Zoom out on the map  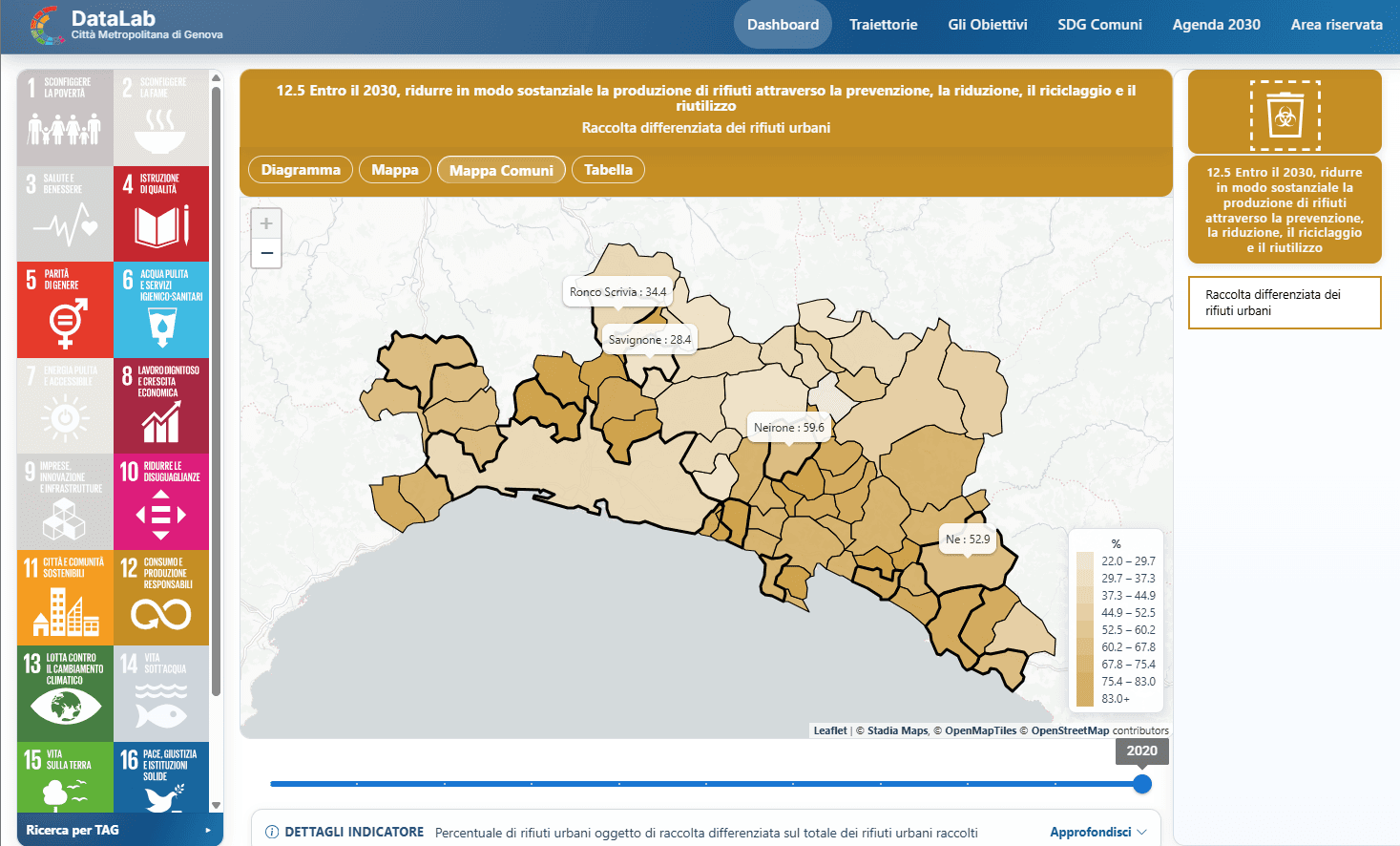266,253
